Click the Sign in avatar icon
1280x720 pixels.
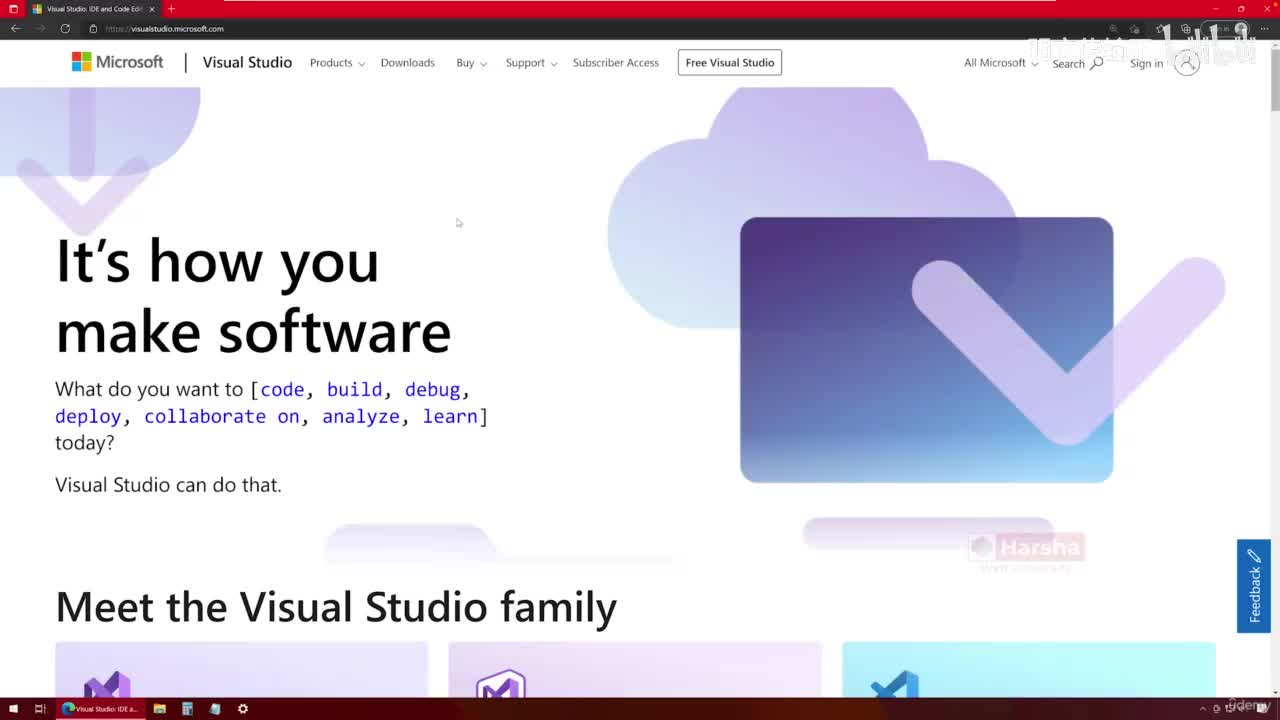[x=1187, y=63]
